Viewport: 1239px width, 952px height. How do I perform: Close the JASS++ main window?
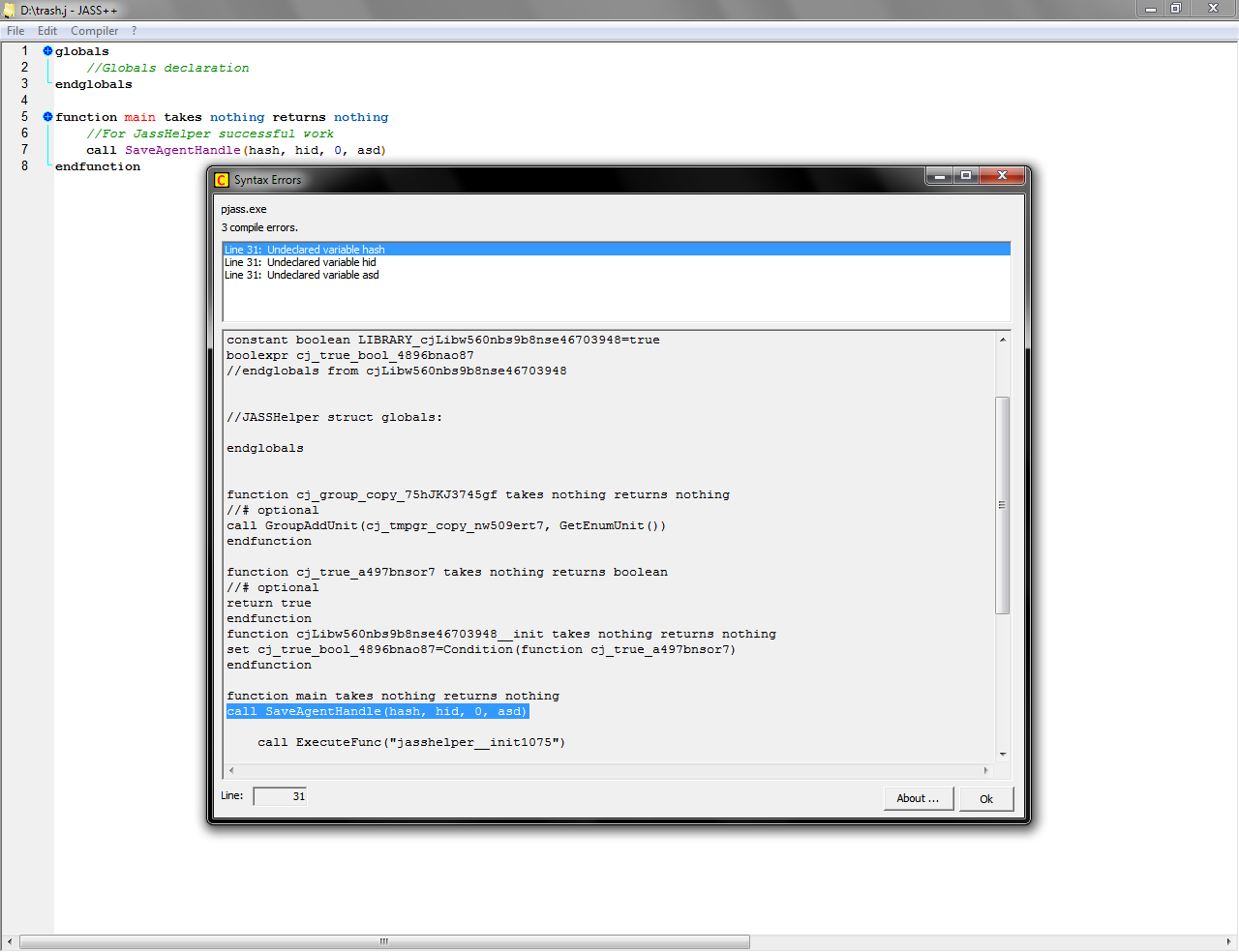tap(1213, 9)
